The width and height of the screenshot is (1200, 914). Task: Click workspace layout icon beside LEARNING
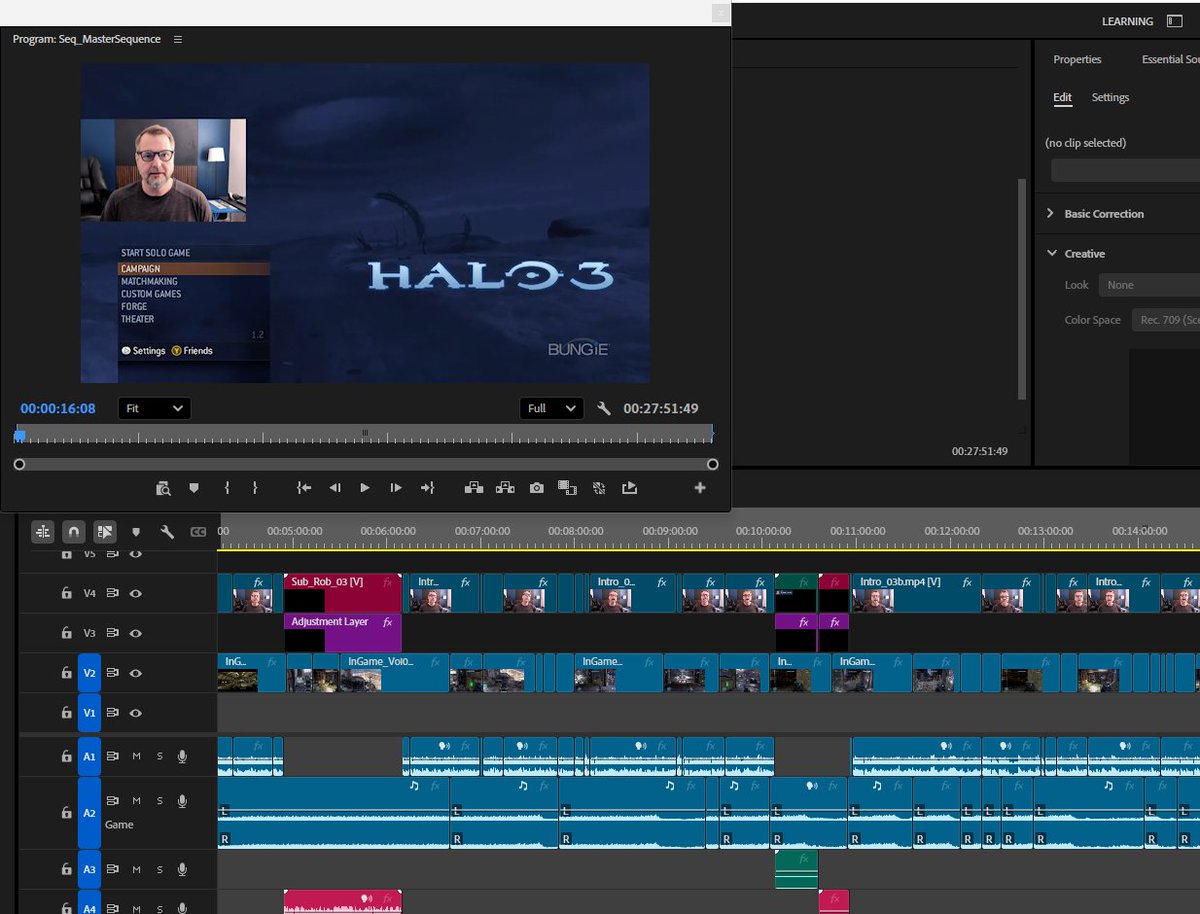1174,21
